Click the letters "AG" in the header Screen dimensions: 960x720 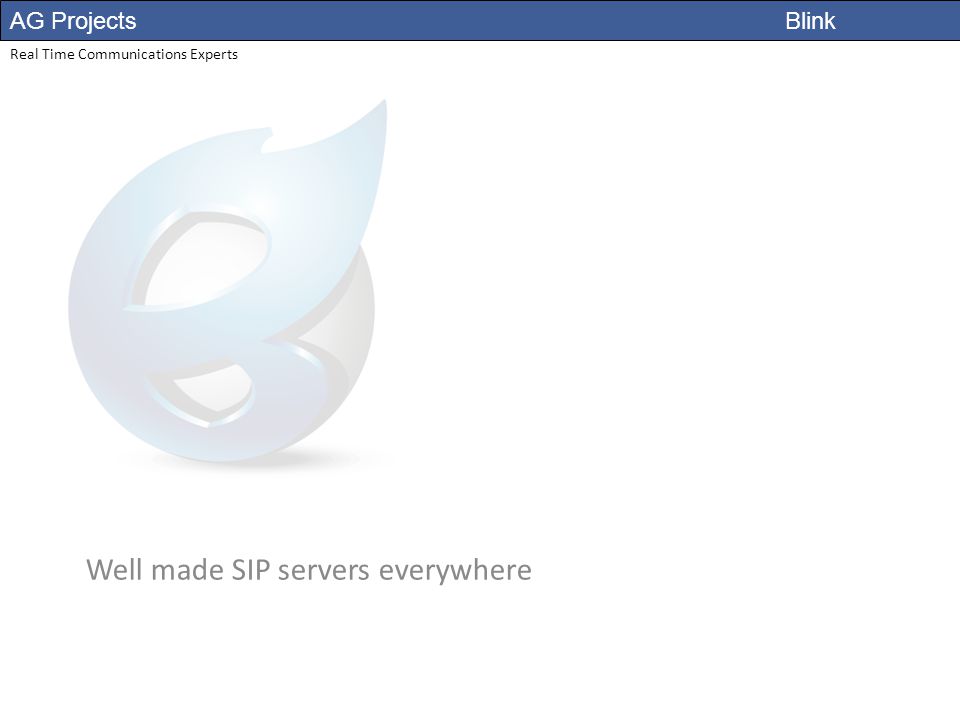point(27,21)
